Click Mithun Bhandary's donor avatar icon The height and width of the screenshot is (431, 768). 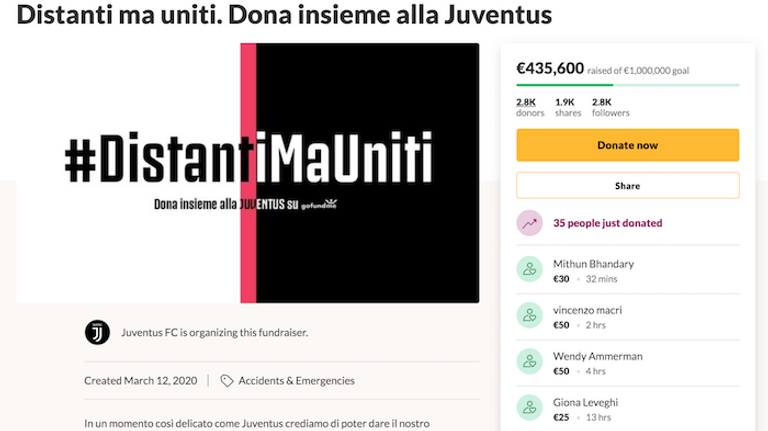[x=529, y=270]
